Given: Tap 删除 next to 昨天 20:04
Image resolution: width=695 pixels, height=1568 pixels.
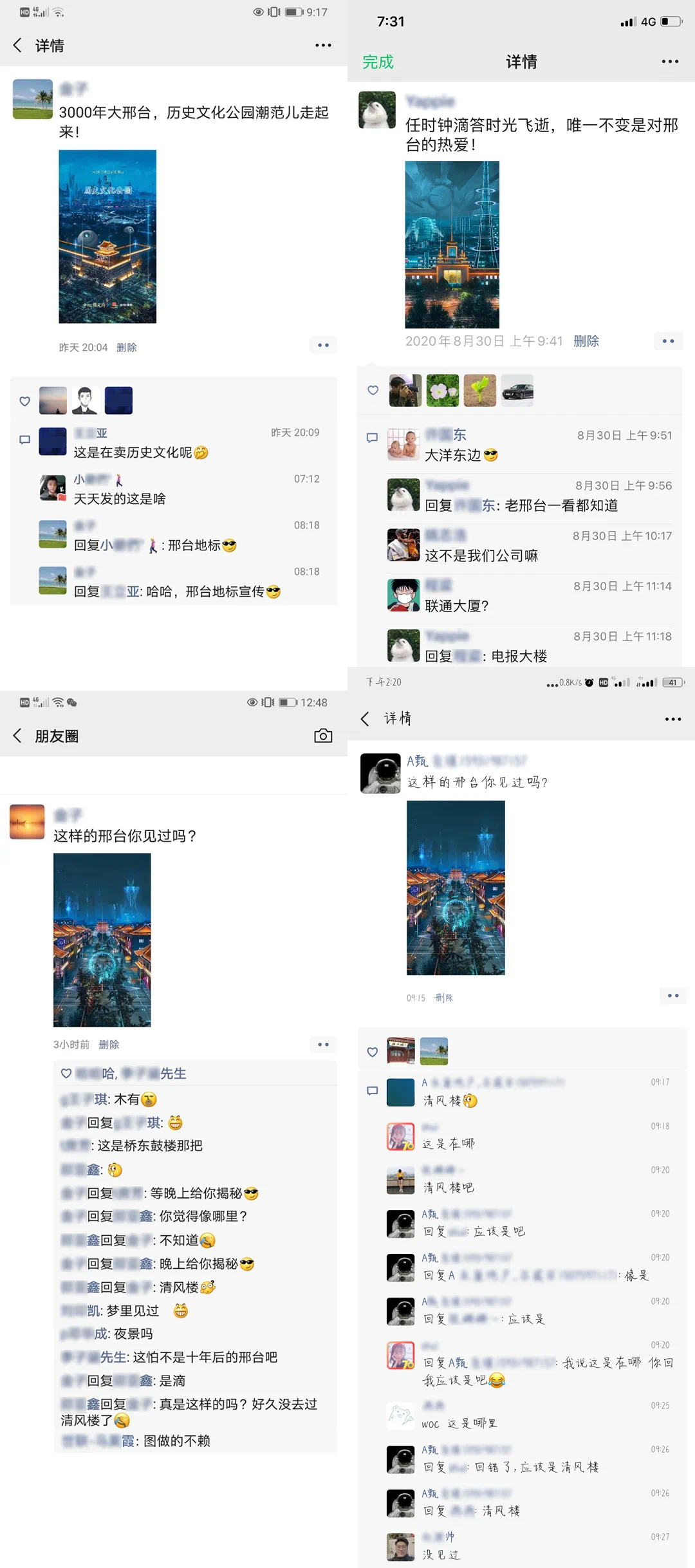Looking at the screenshot, I should click(127, 348).
